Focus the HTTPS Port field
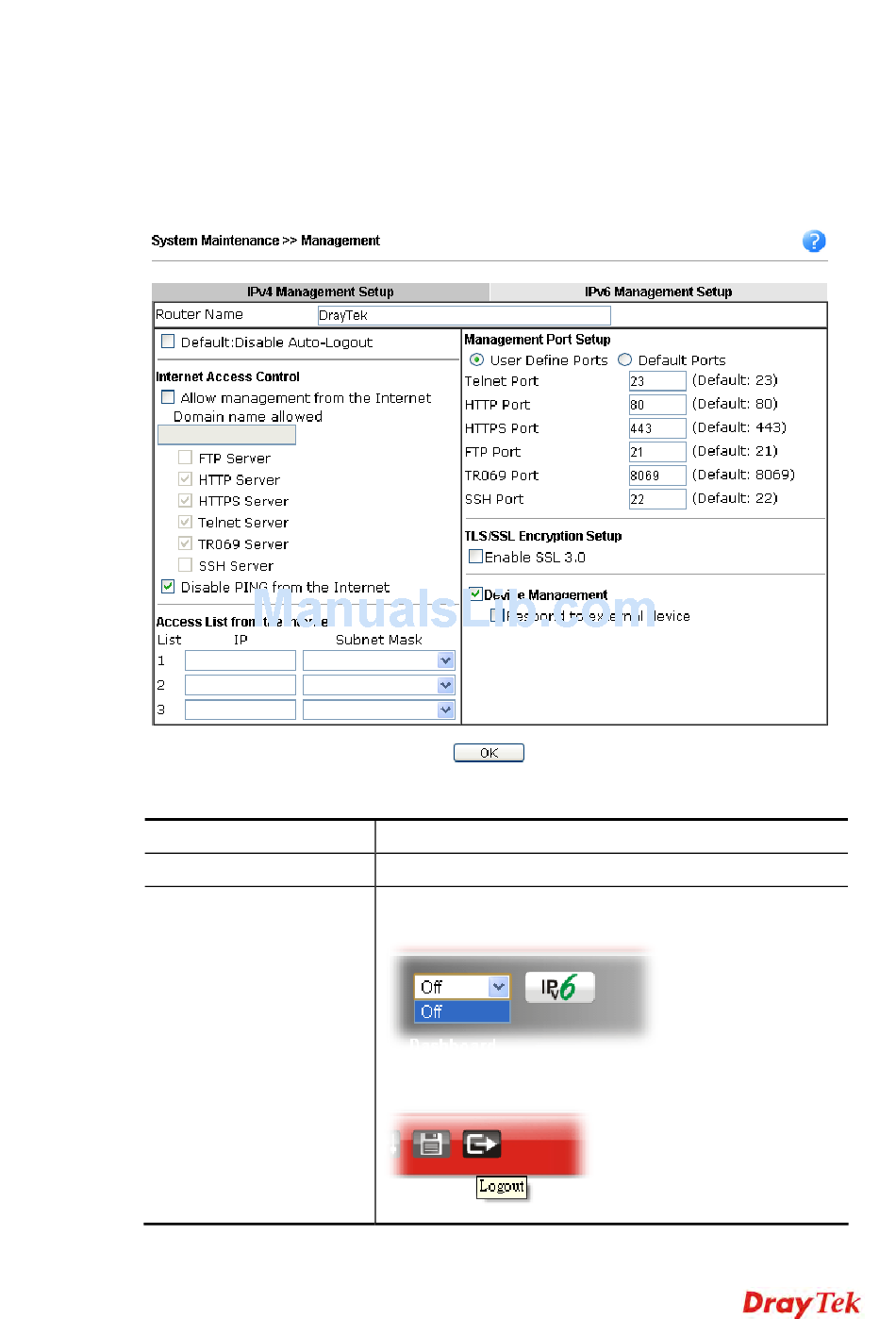 point(657,428)
